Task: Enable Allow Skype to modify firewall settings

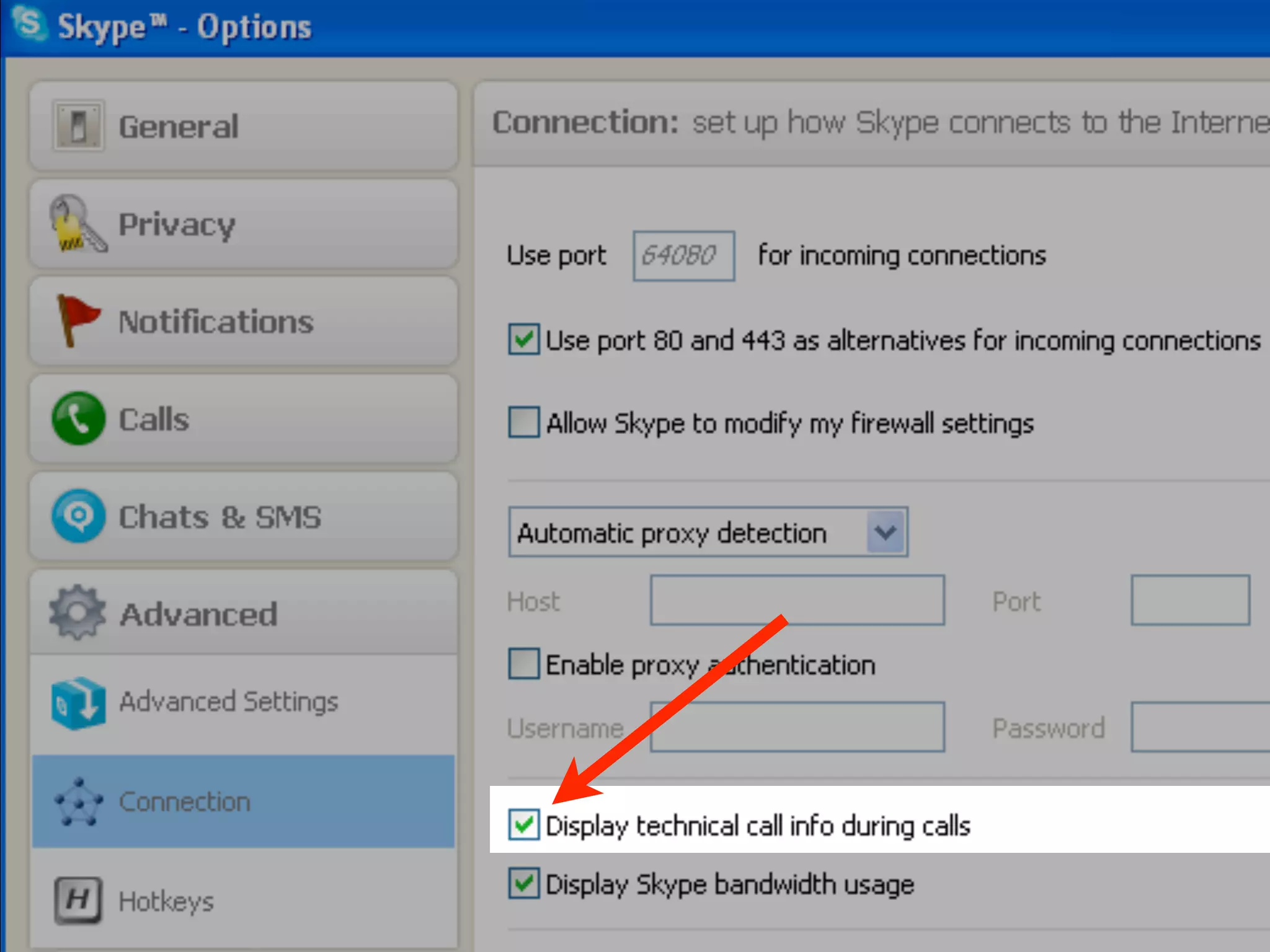Action: click(524, 422)
